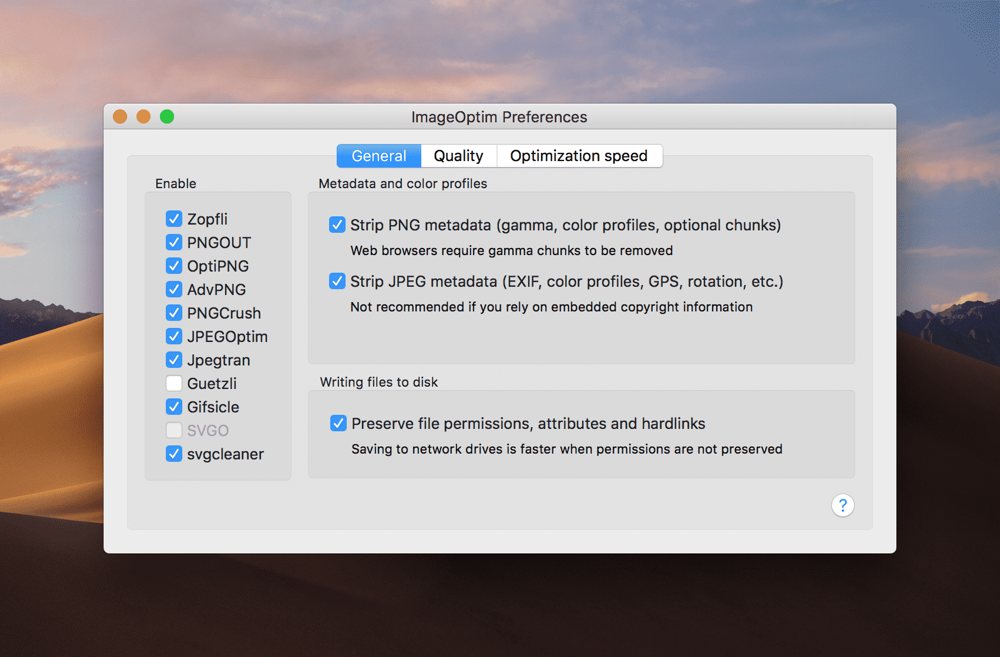This screenshot has width=1000, height=657.
Task: Uncheck the JPEGOptim option
Action: [x=173, y=336]
